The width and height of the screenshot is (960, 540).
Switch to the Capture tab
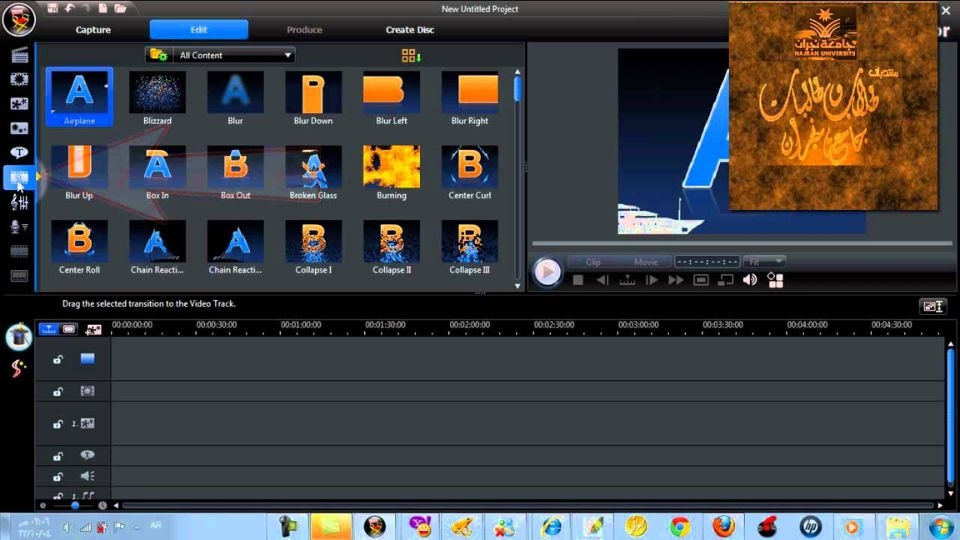[x=93, y=30]
